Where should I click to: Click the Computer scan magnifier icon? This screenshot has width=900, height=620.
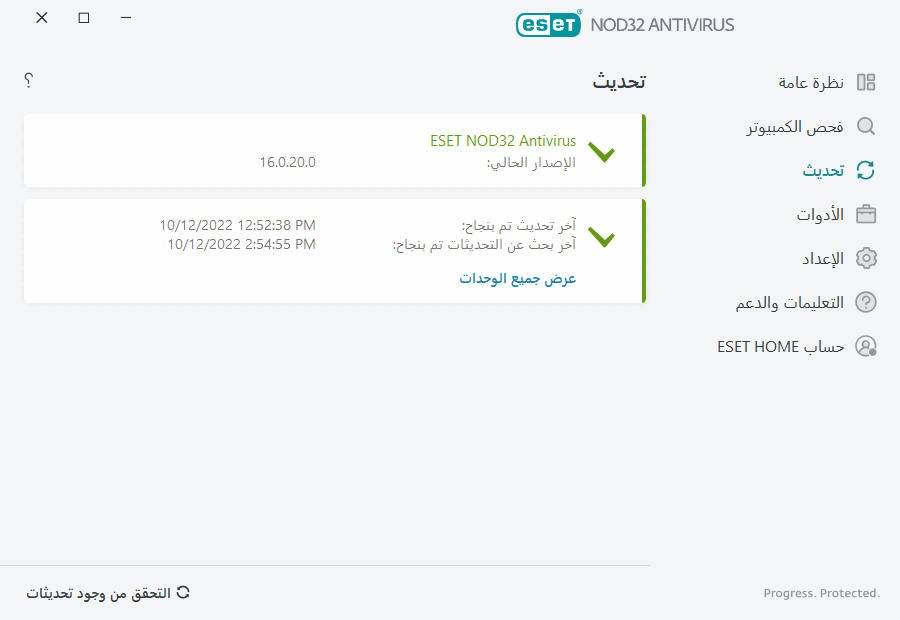tap(866, 126)
